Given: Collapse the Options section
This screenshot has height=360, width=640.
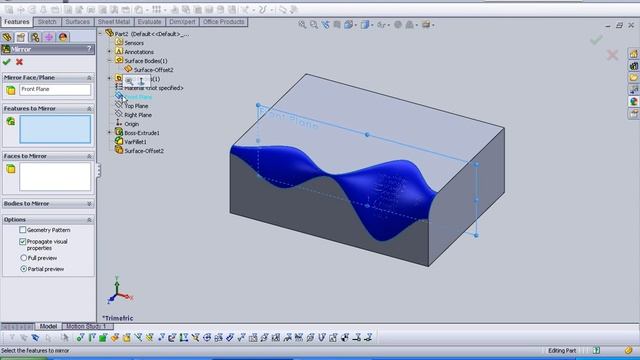Looking at the screenshot, I should pos(89,220).
